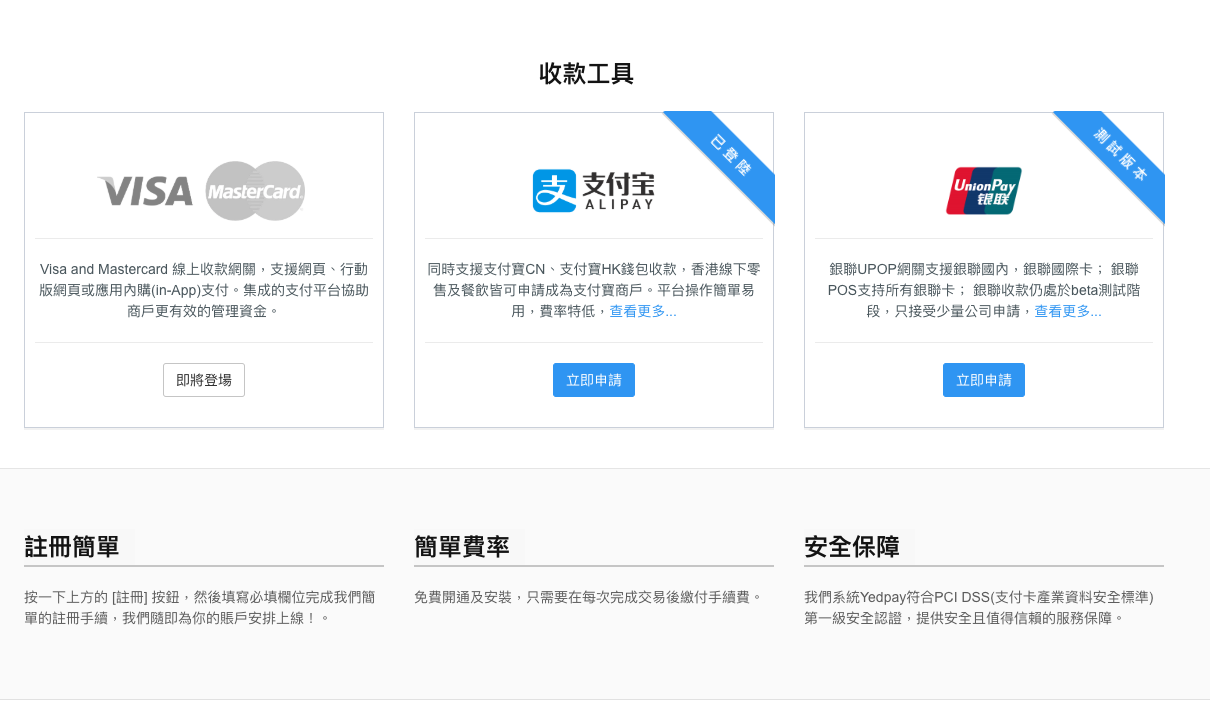The height and width of the screenshot is (702, 1210).
Task: Click the UnionPay logo
Action: pos(984,191)
